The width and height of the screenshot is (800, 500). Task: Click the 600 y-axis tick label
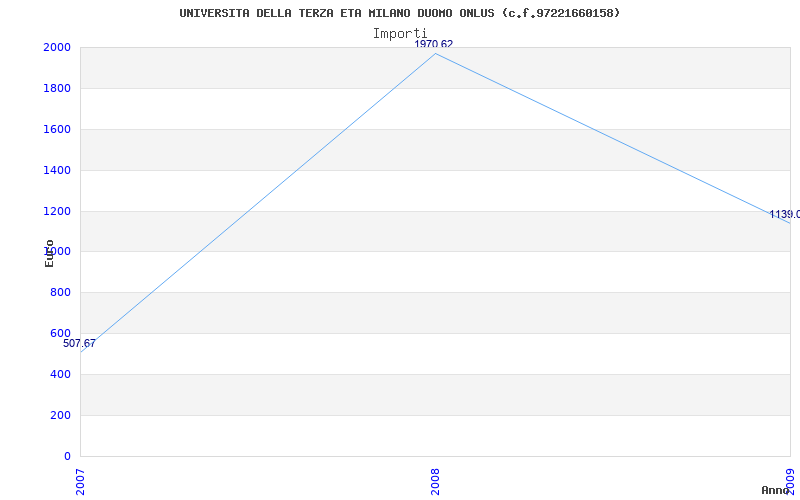60,333
